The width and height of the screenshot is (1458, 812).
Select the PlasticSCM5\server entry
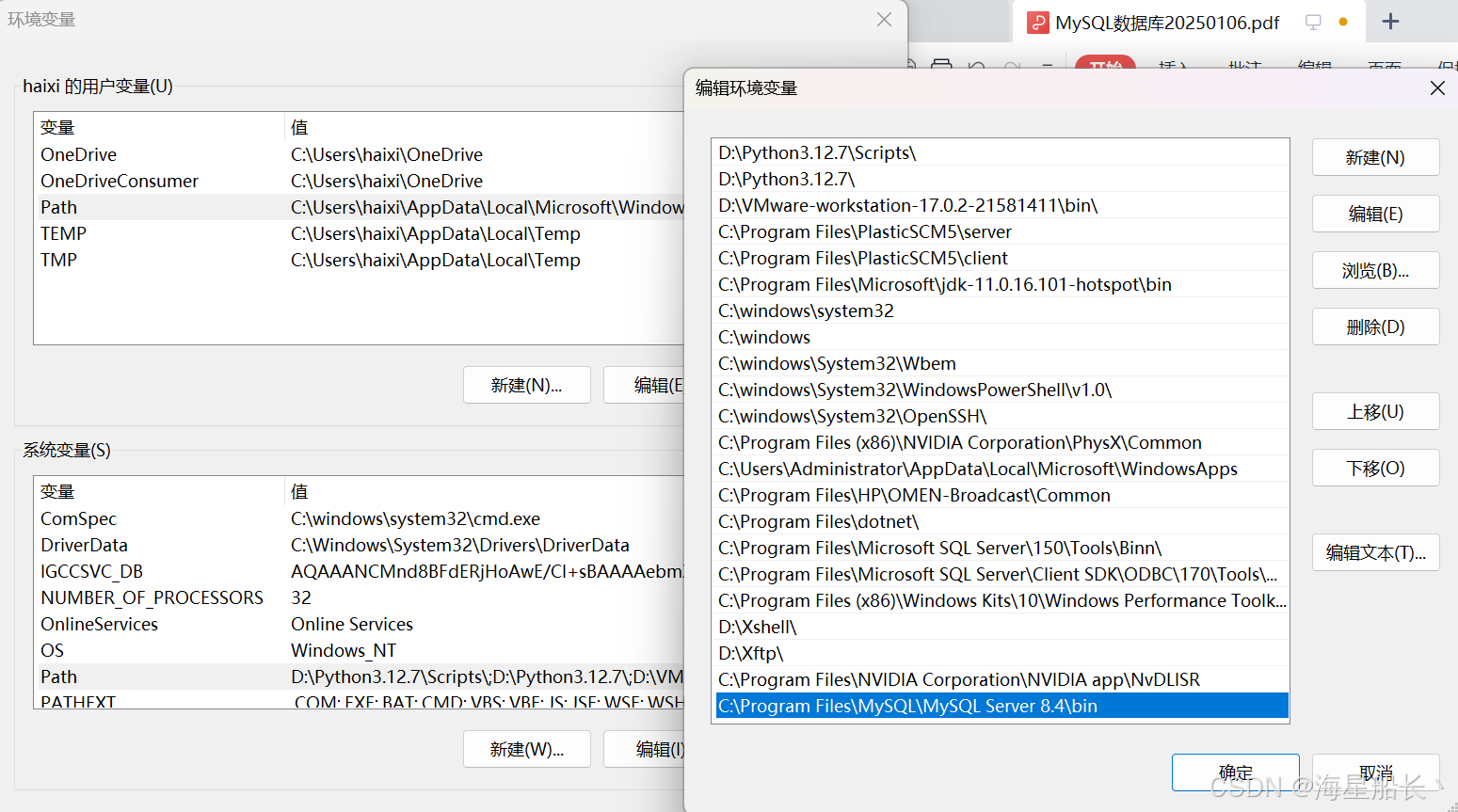(x=1001, y=231)
